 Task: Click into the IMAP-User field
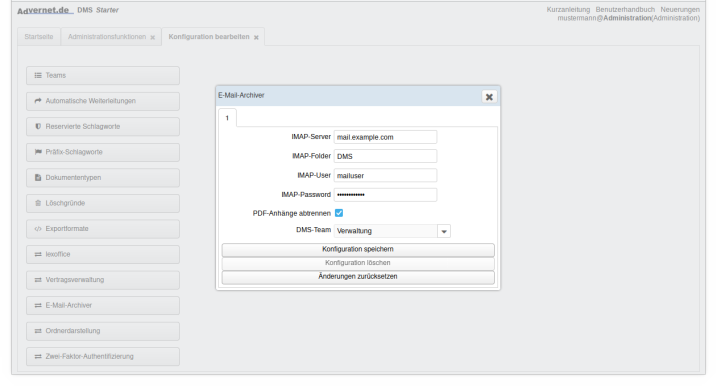tap(385, 175)
